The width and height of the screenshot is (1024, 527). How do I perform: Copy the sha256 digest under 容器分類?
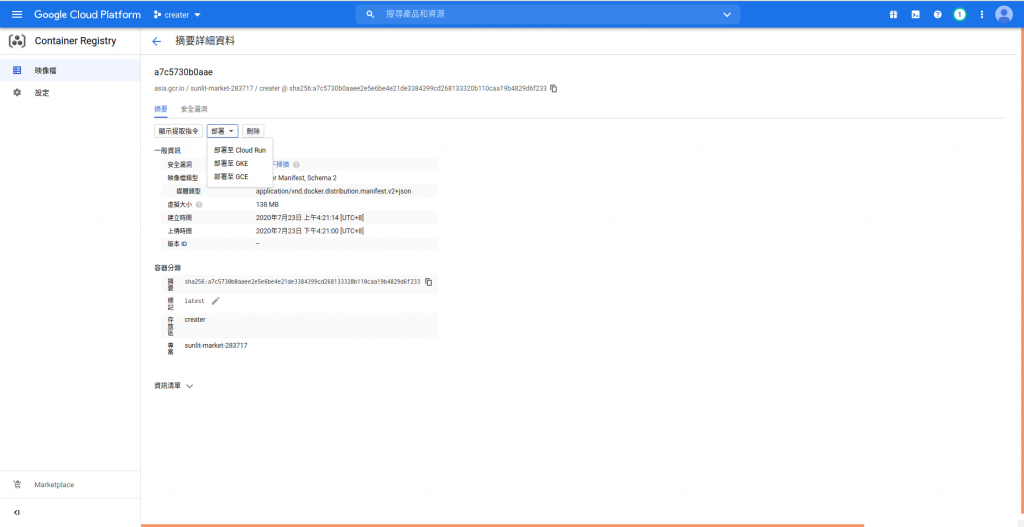[429, 282]
